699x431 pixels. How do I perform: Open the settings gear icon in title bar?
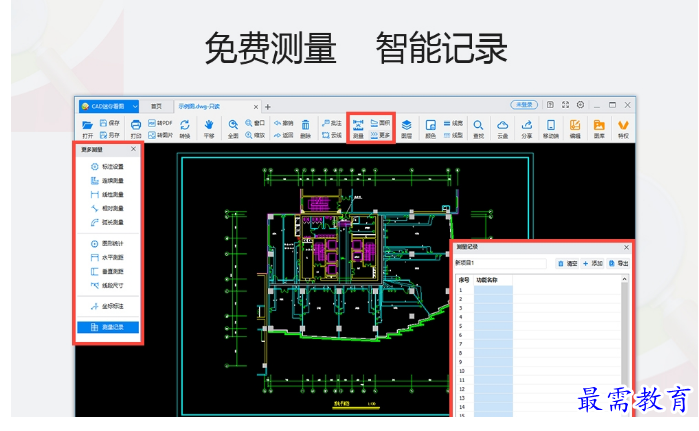[x=580, y=105]
